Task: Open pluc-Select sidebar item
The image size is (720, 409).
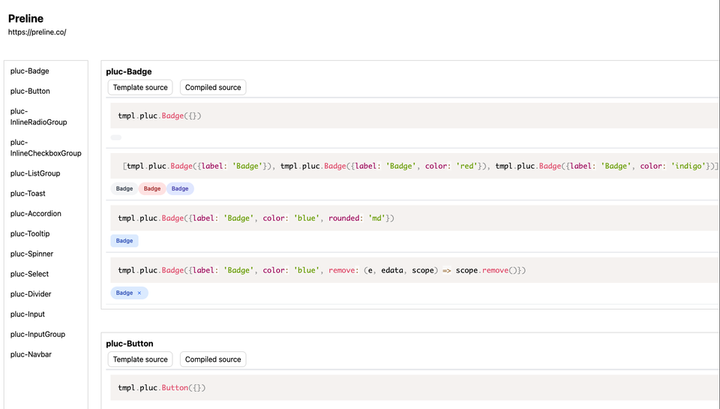Action: pyautogui.click(x=31, y=274)
